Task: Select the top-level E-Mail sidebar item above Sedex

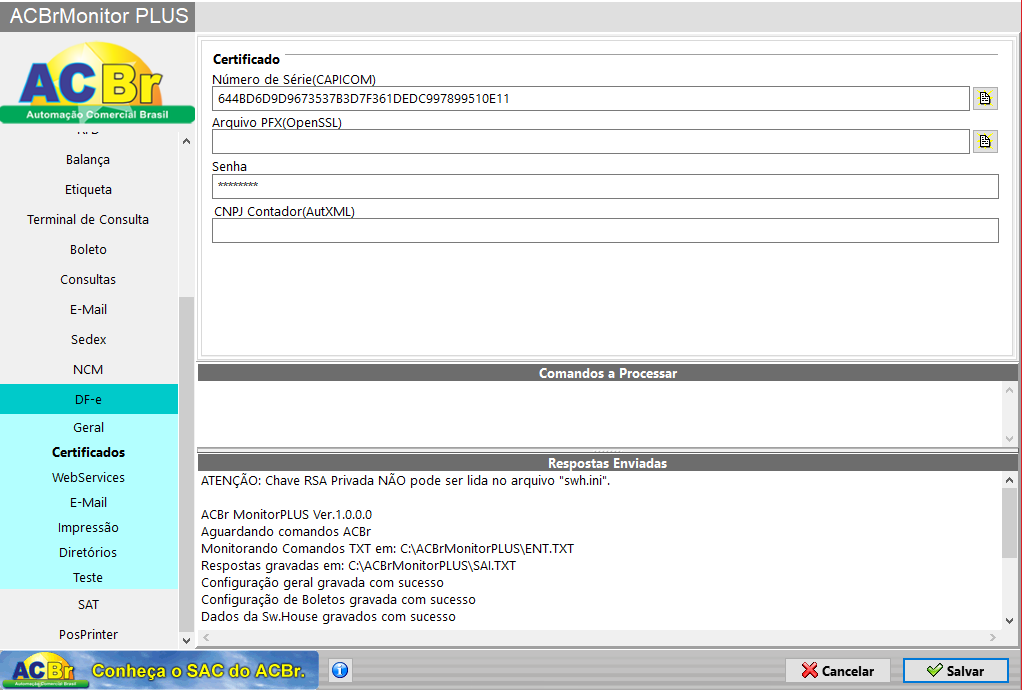Action: (88, 309)
